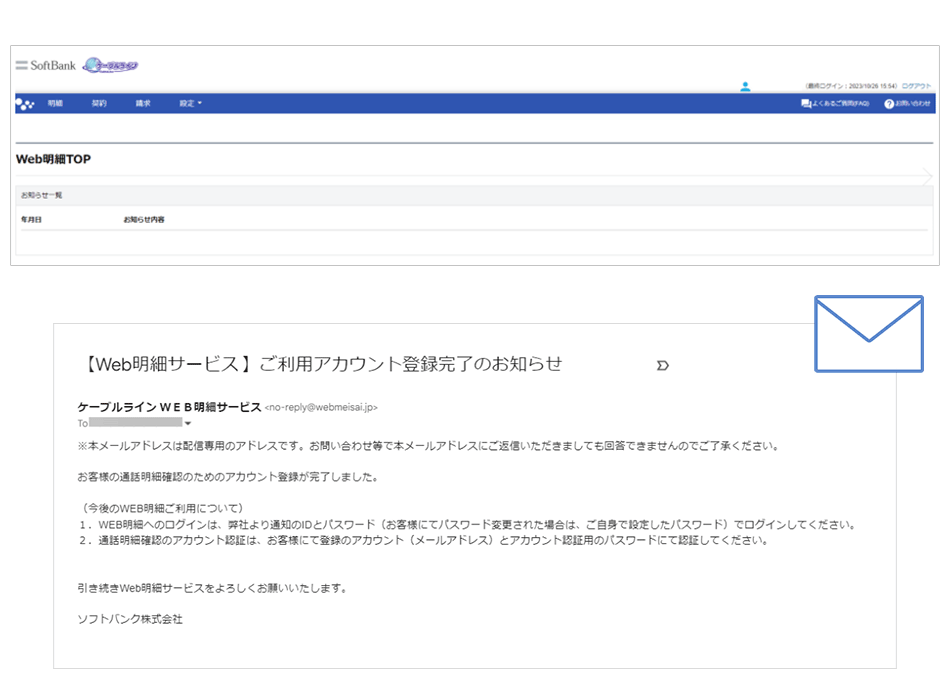Image resolution: width=950 pixels, height=700 pixels.
Task: Open the よくあるご質問(FAQ) link
Action: tap(840, 104)
